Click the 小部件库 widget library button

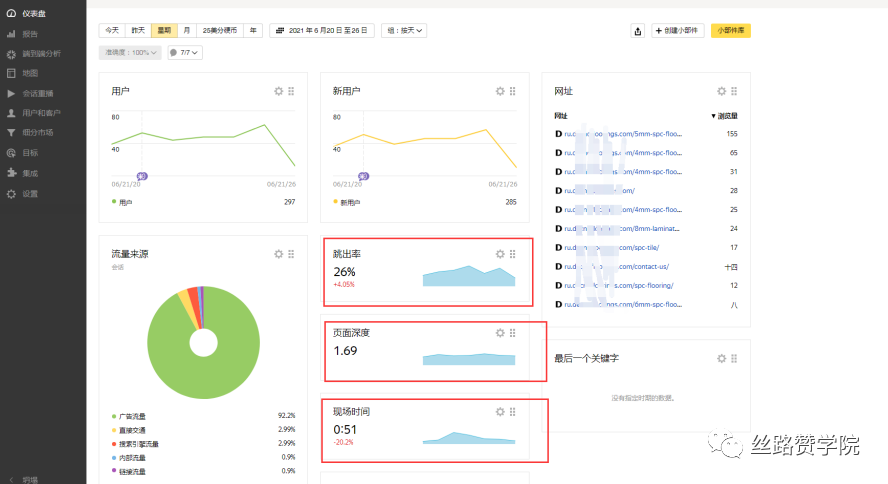[x=731, y=31]
